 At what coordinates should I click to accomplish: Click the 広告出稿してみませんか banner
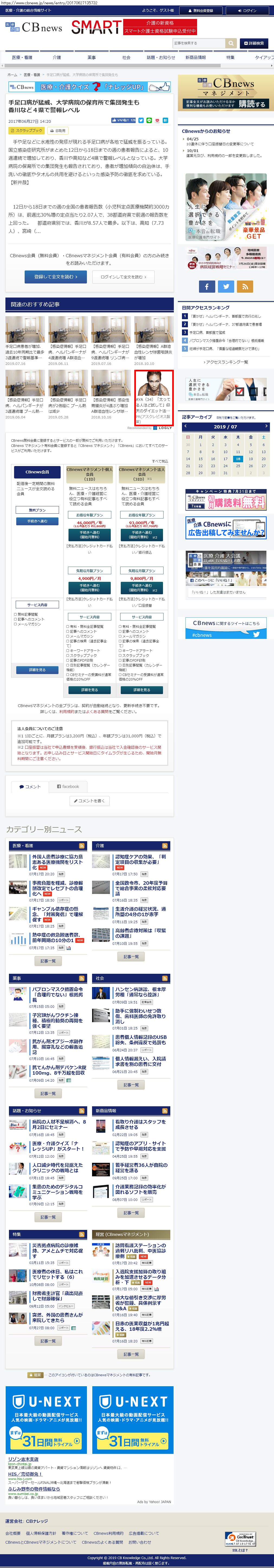(x=225, y=527)
